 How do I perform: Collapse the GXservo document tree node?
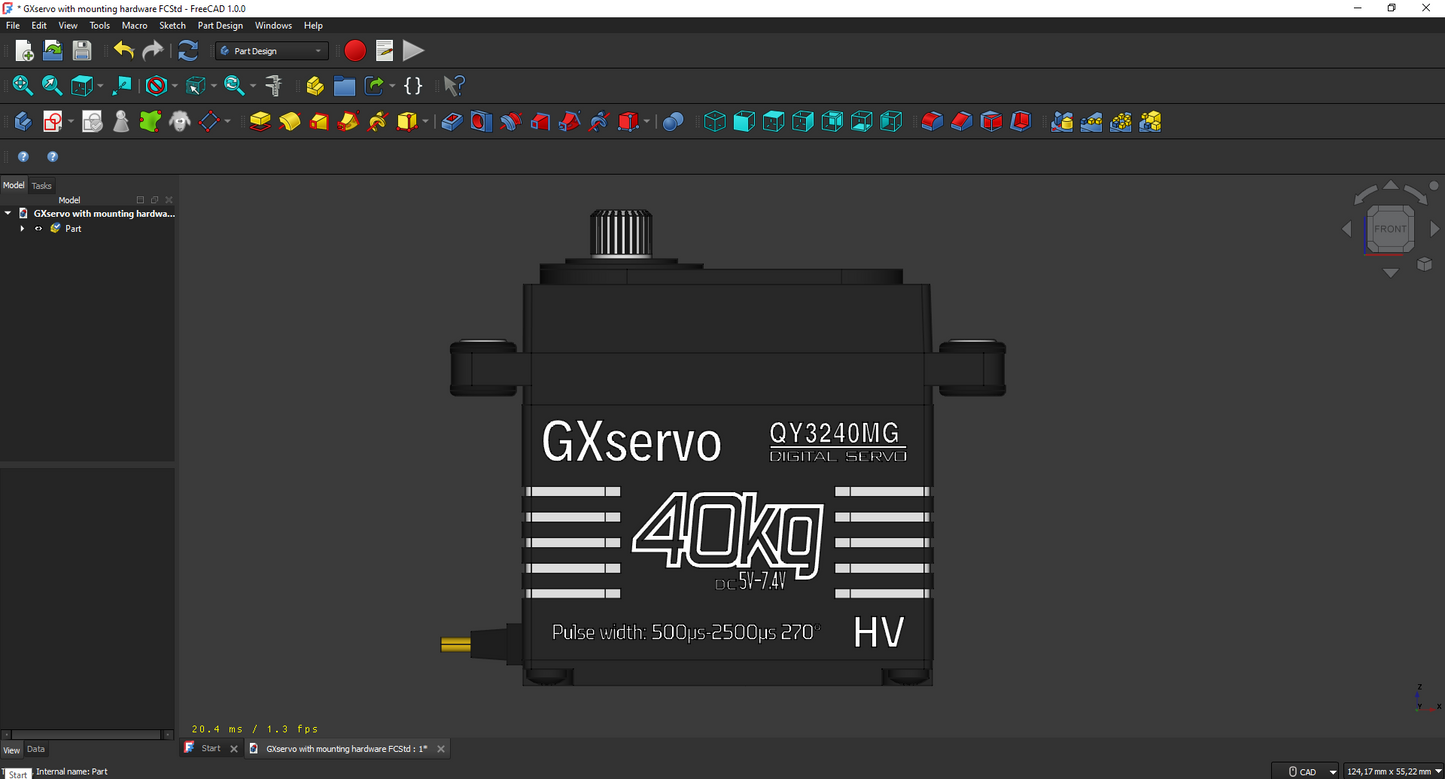(8, 213)
